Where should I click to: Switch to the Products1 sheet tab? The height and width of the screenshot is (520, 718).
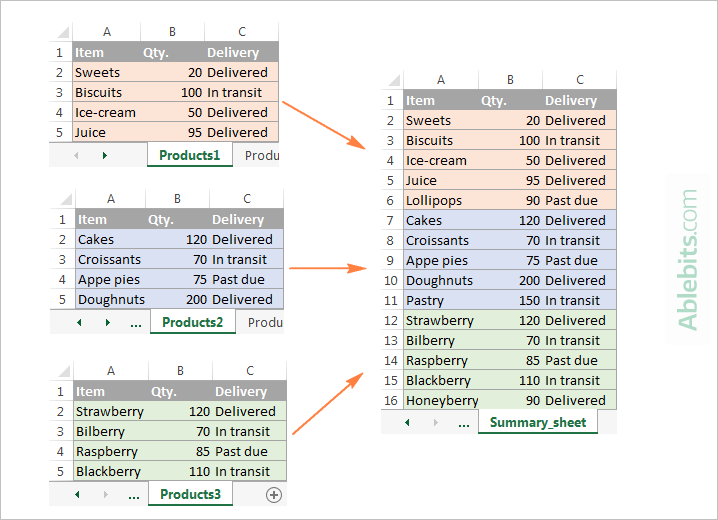(189, 155)
